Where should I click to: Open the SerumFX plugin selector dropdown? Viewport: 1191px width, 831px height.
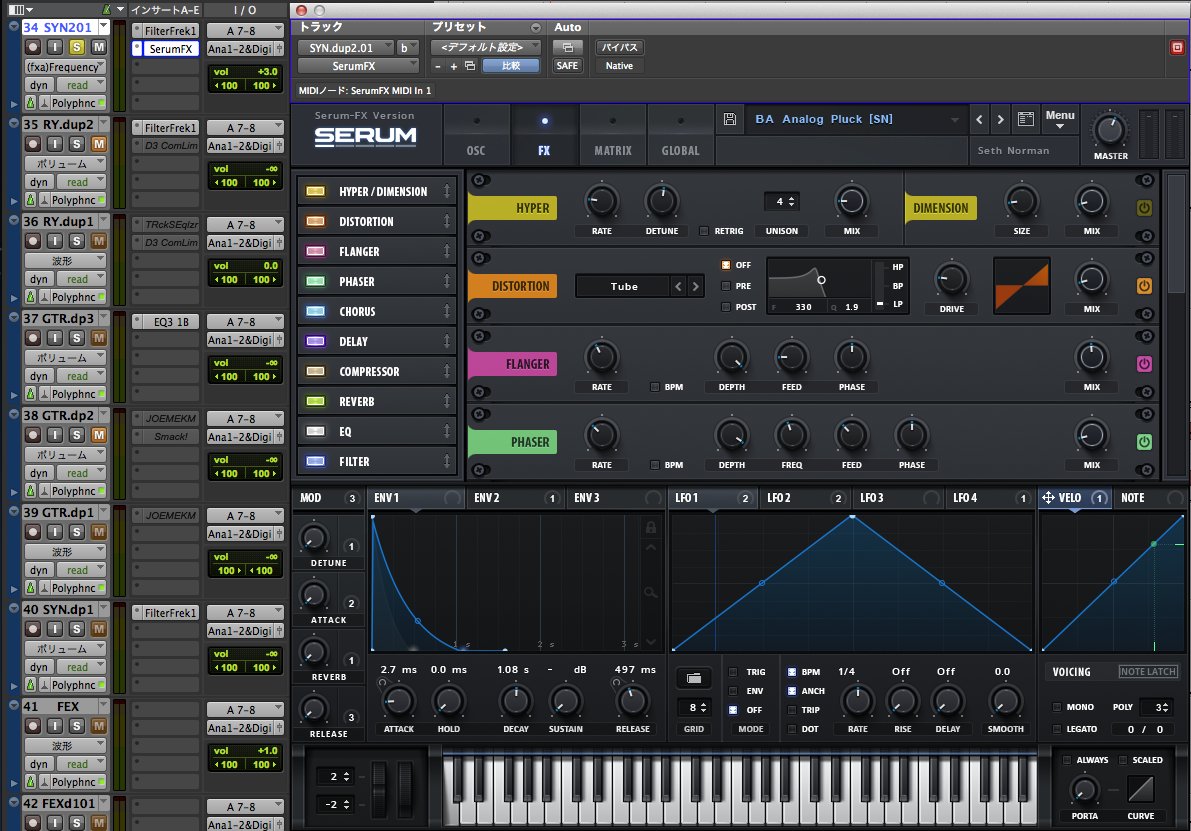pos(359,66)
